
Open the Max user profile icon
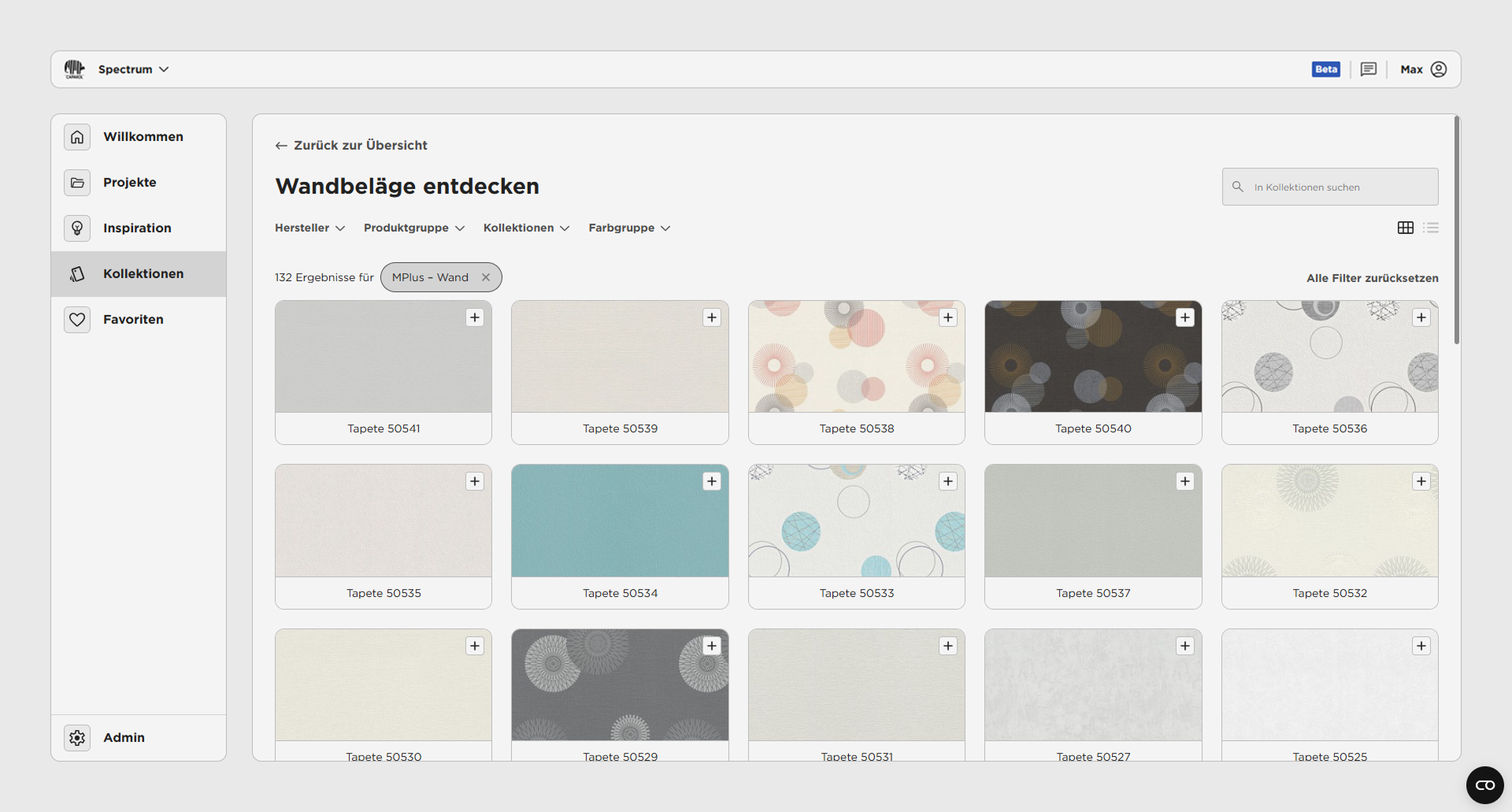[x=1439, y=69]
